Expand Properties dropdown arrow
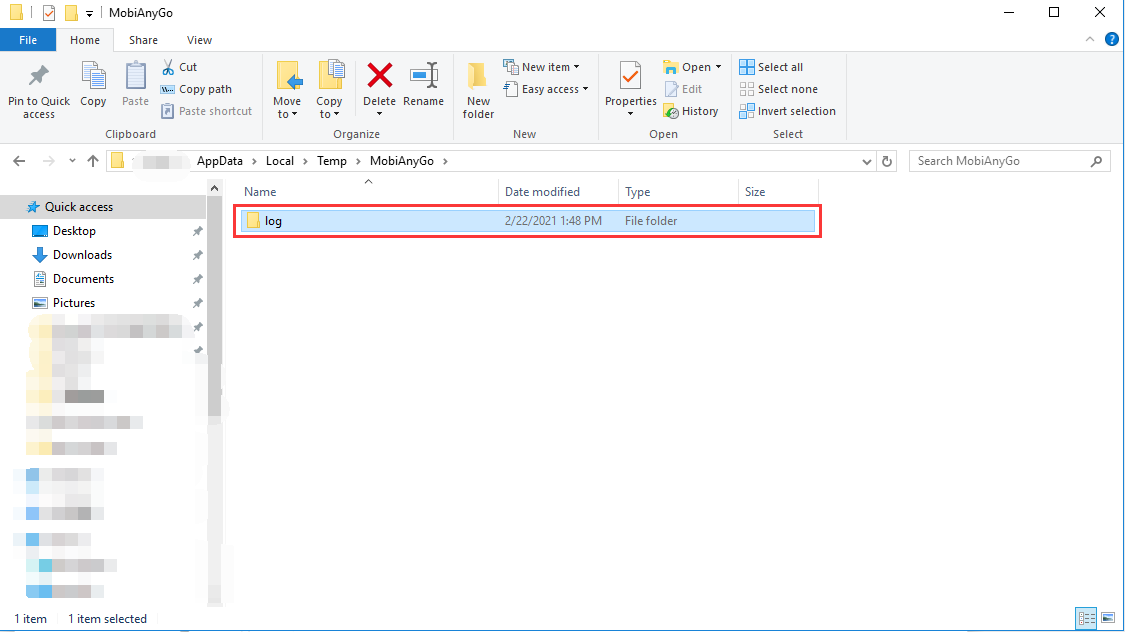 631,114
